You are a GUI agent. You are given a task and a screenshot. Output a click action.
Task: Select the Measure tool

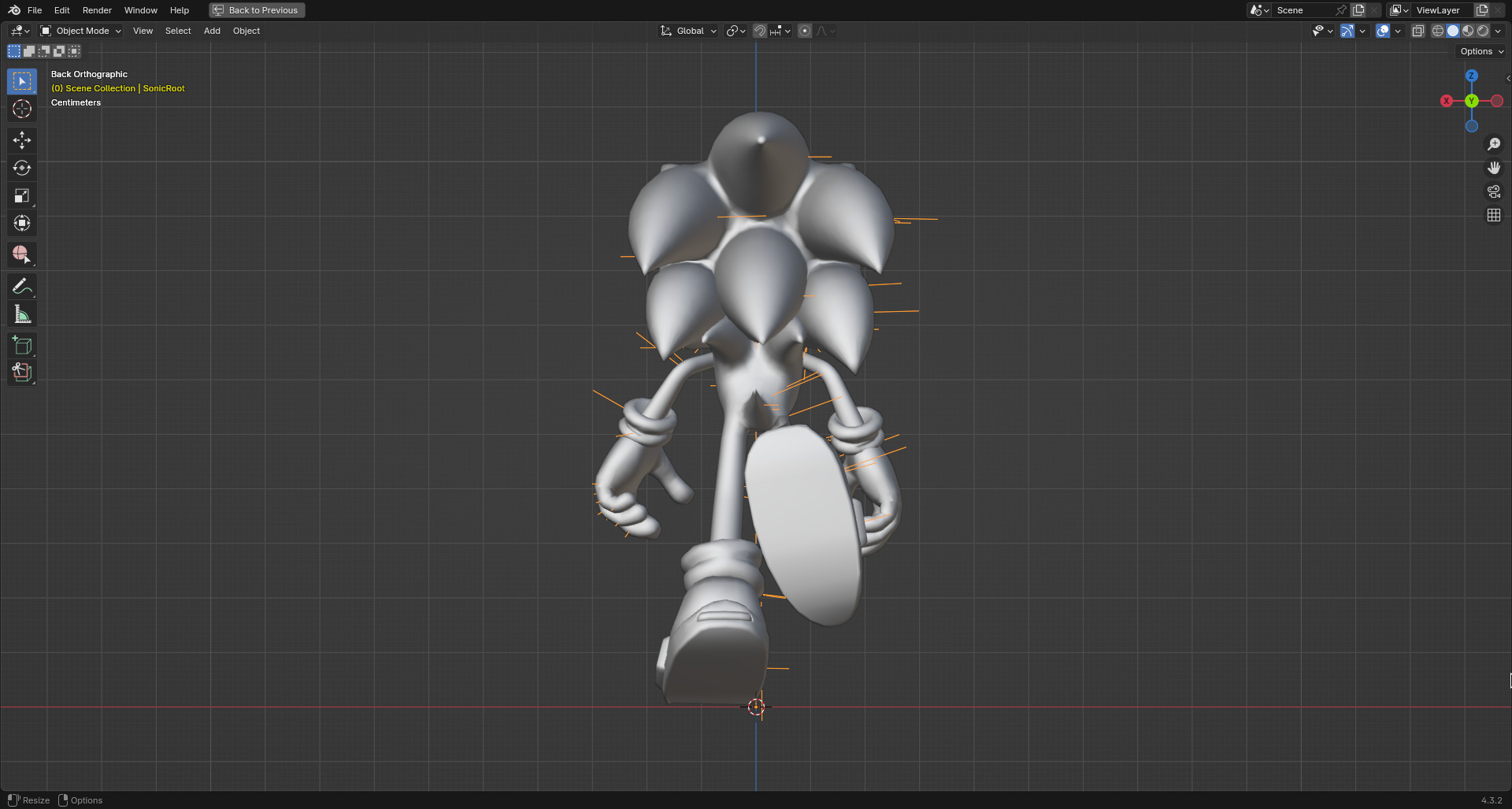pos(21,313)
